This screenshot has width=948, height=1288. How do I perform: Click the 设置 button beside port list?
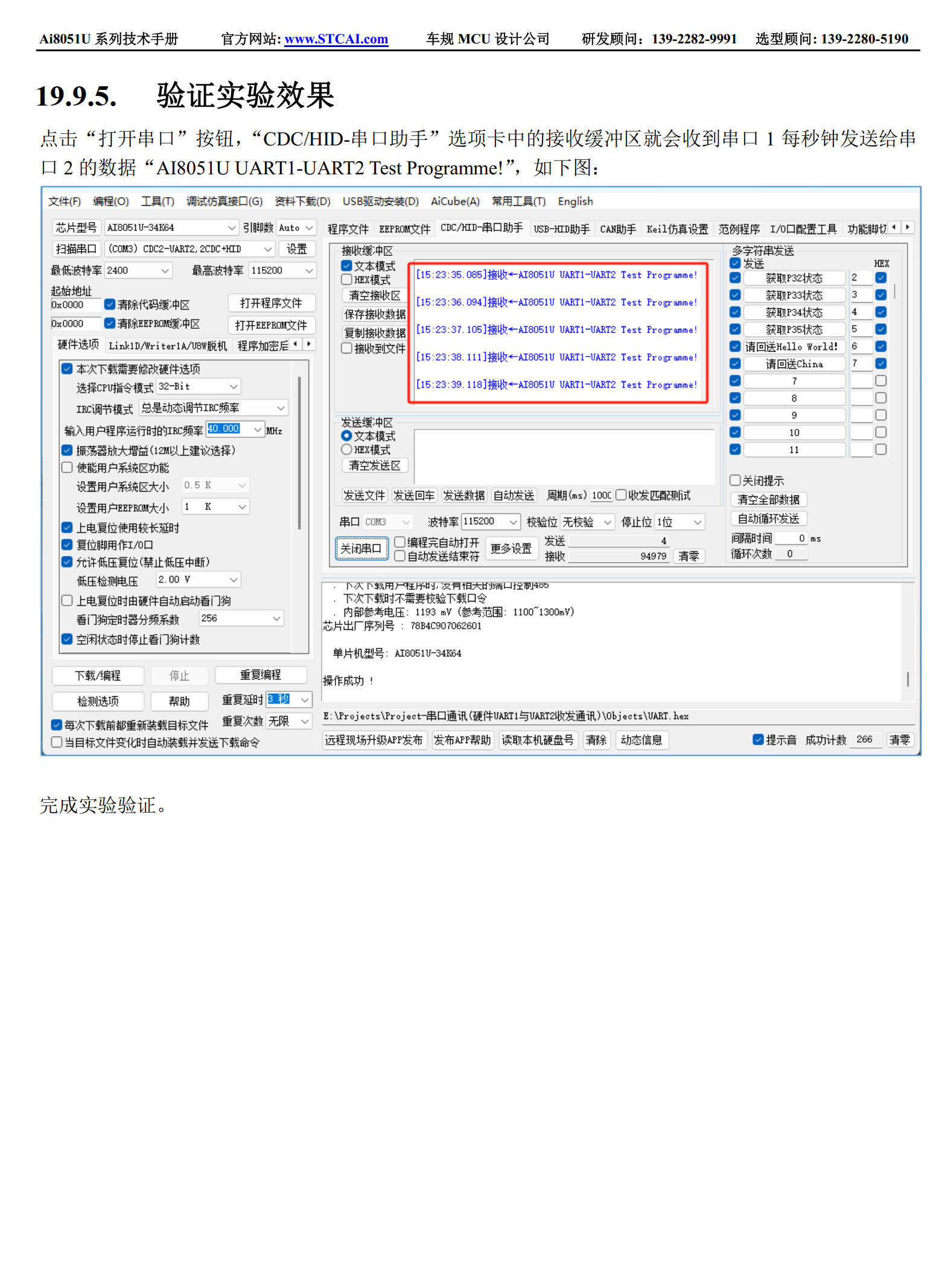296,249
